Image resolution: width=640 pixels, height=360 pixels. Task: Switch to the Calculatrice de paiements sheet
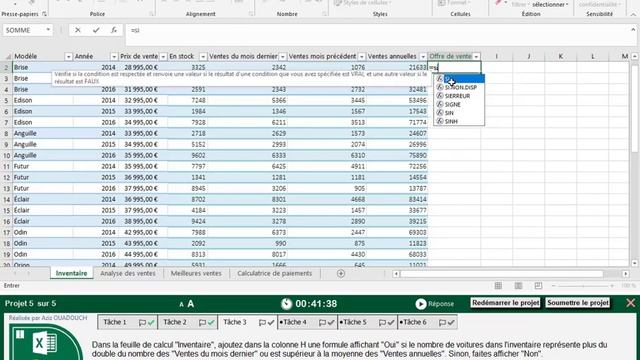(275, 273)
